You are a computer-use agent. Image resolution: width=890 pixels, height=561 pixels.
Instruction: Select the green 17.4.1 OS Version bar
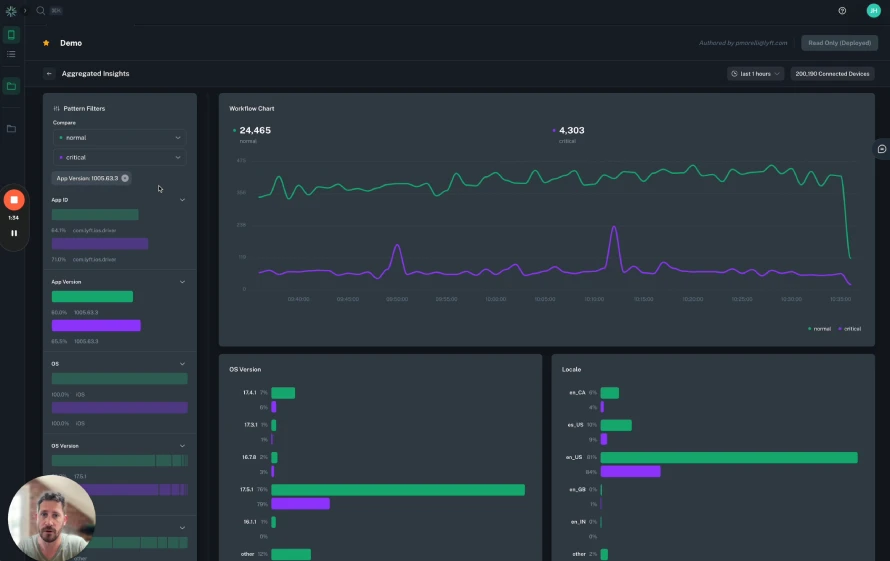(x=283, y=393)
